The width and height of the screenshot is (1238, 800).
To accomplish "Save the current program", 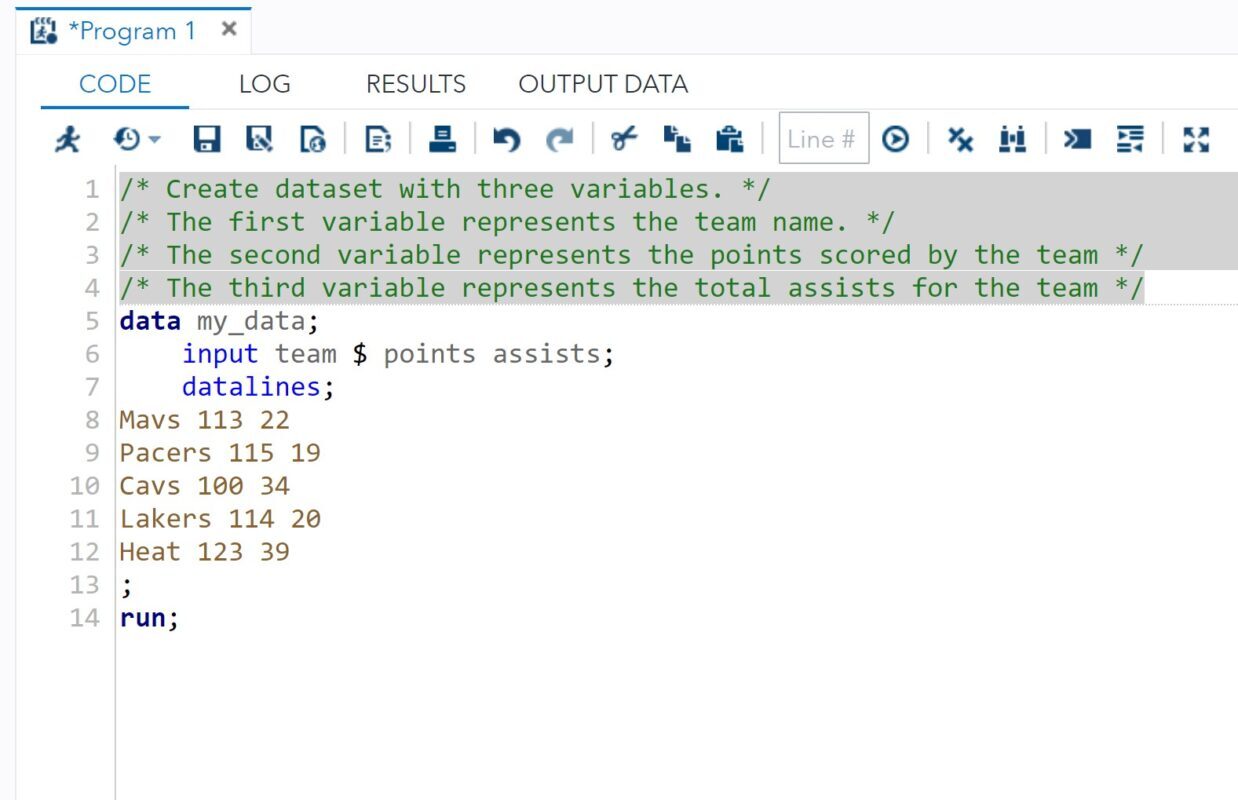I will [x=207, y=140].
